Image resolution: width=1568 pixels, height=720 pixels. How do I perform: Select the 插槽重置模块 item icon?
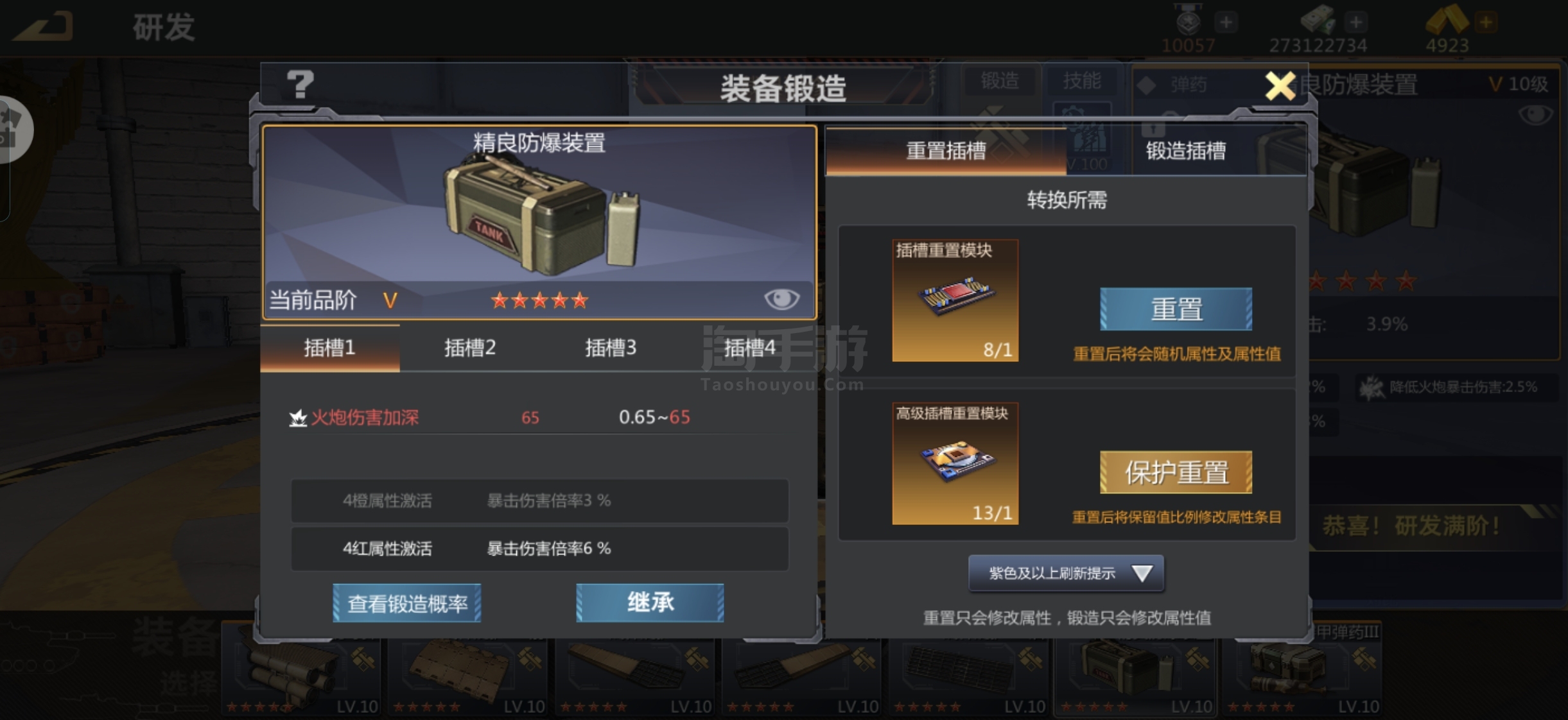(955, 300)
